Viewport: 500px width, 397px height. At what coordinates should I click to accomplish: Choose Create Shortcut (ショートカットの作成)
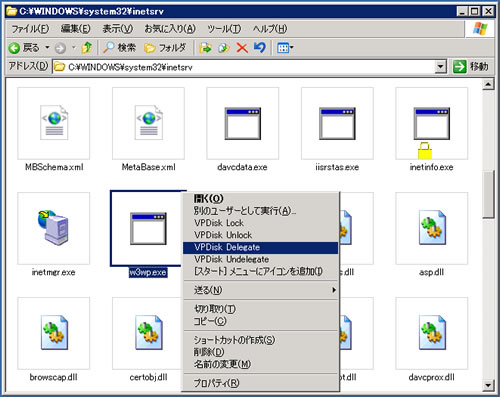point(260,340)
